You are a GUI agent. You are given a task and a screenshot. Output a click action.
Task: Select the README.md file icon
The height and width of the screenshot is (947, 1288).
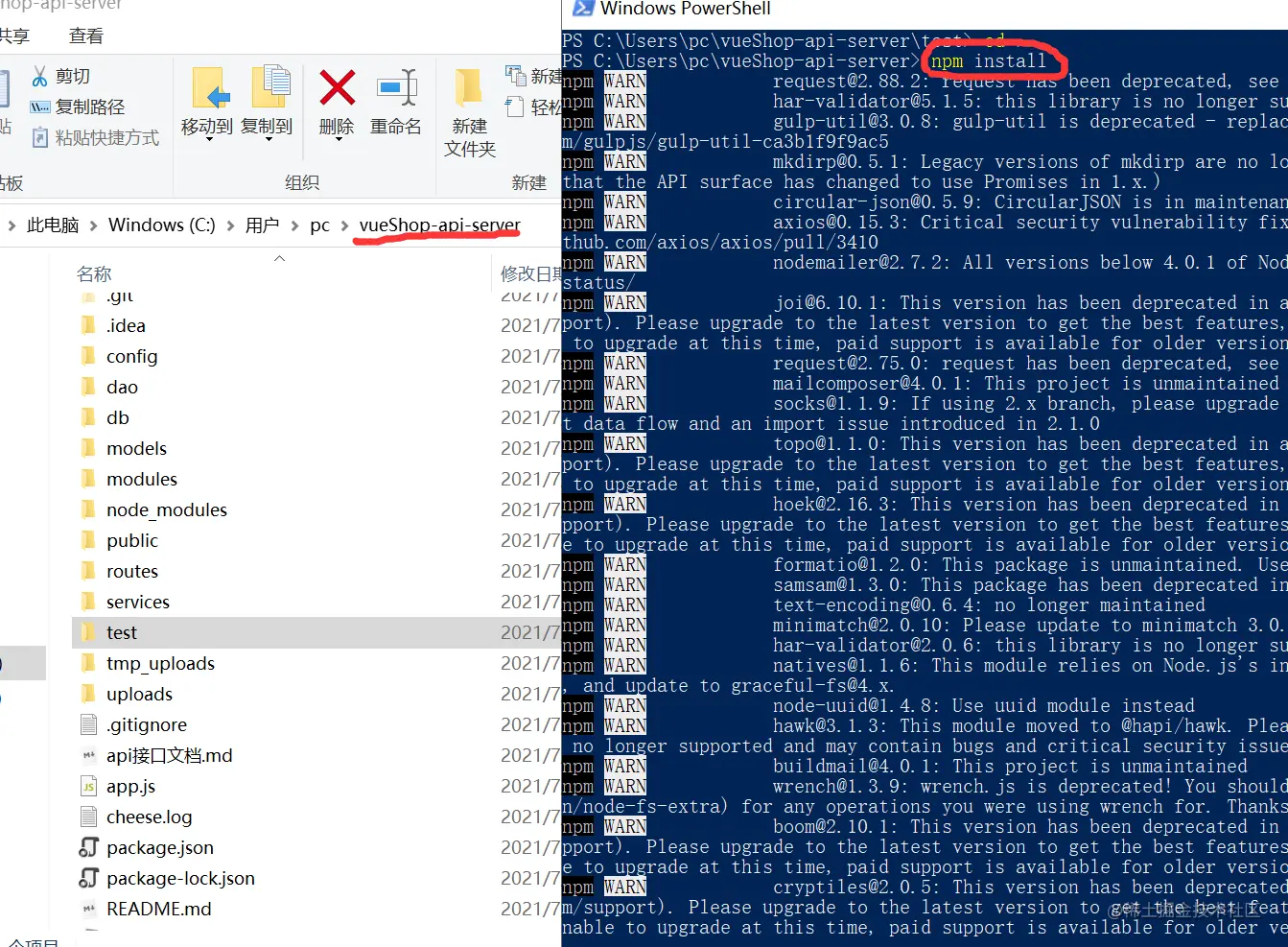click(x=88, y=909)
